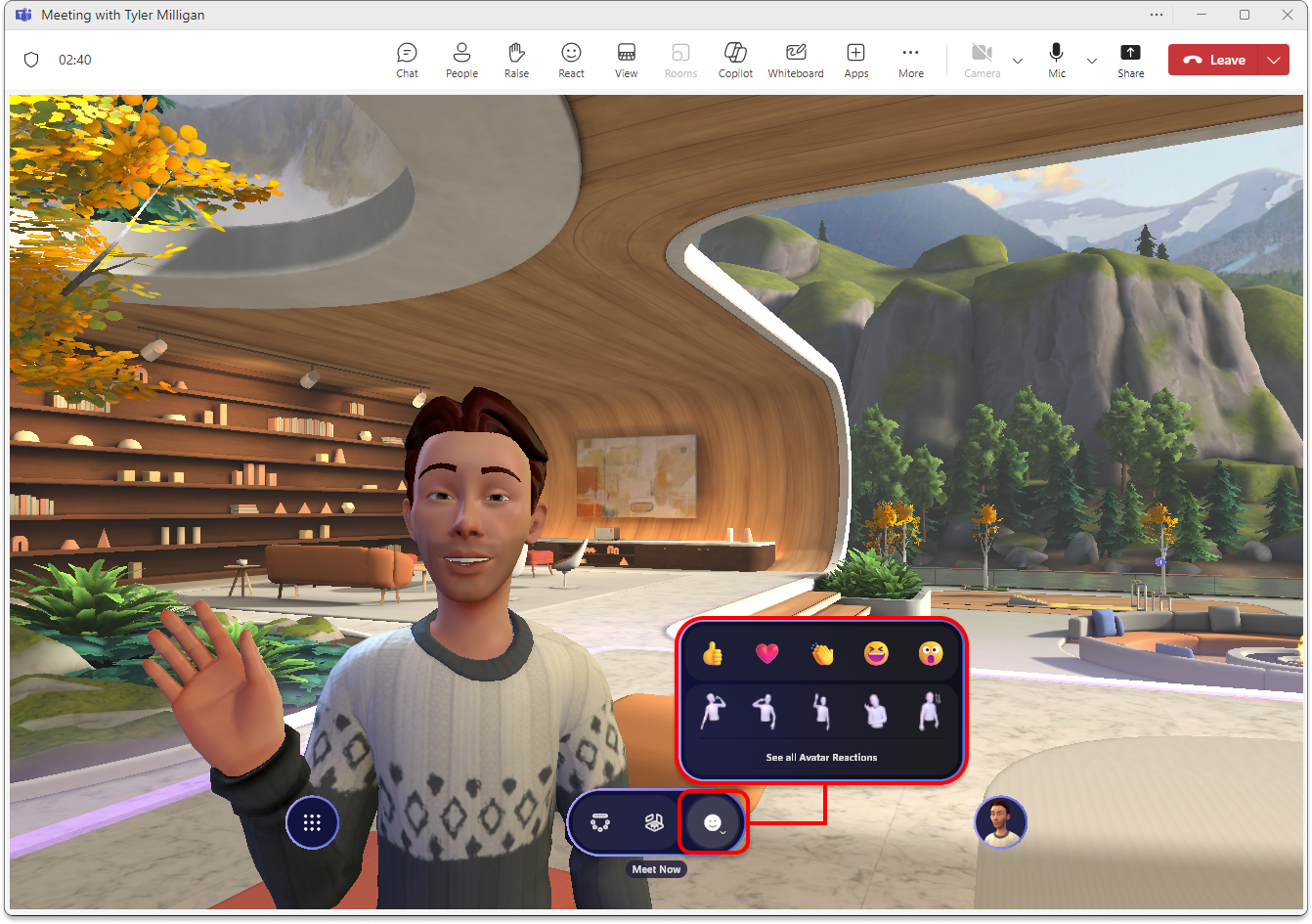Open the Whiteboard
Viewport: 1312px width, 924px height.
click(x=795, y=59)
